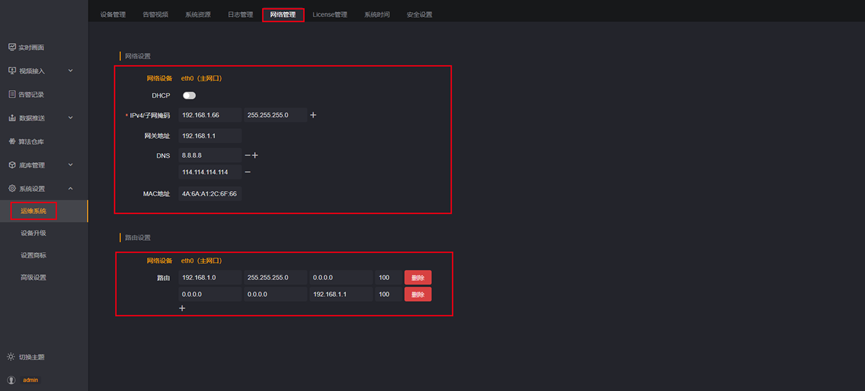This screenshot has height=391, width=865.
Task: Click the MAC地址 field
Action: click(x=210, y=194)
